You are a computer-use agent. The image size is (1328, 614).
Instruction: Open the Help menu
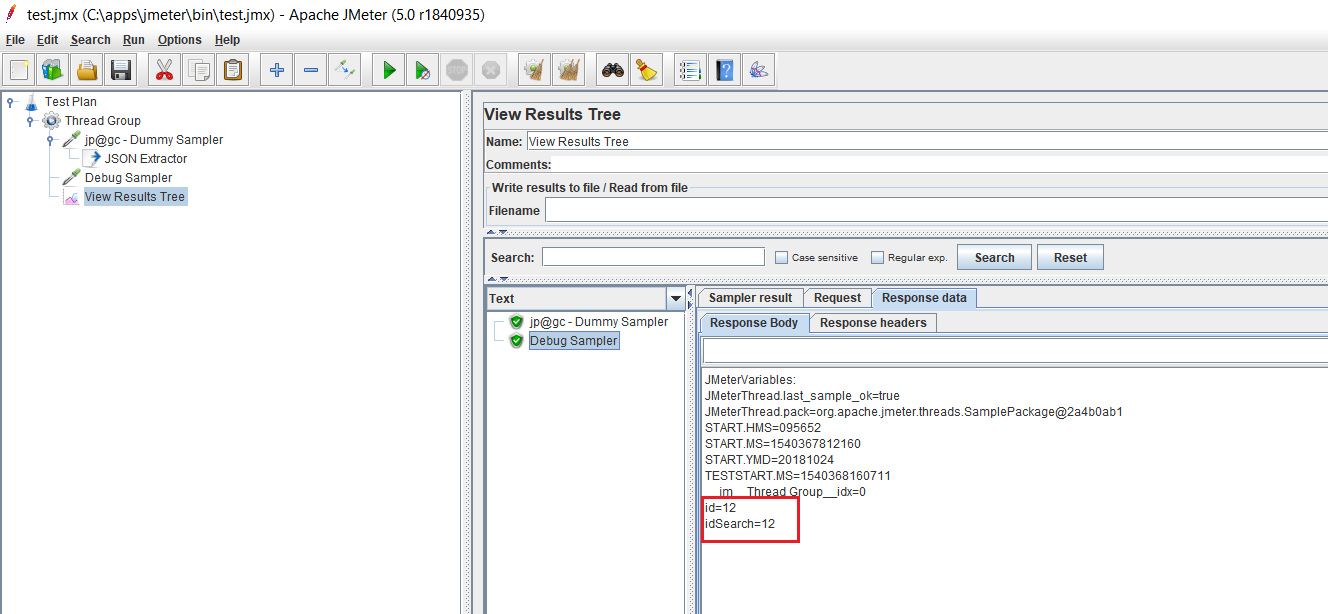tap(228, 40)
